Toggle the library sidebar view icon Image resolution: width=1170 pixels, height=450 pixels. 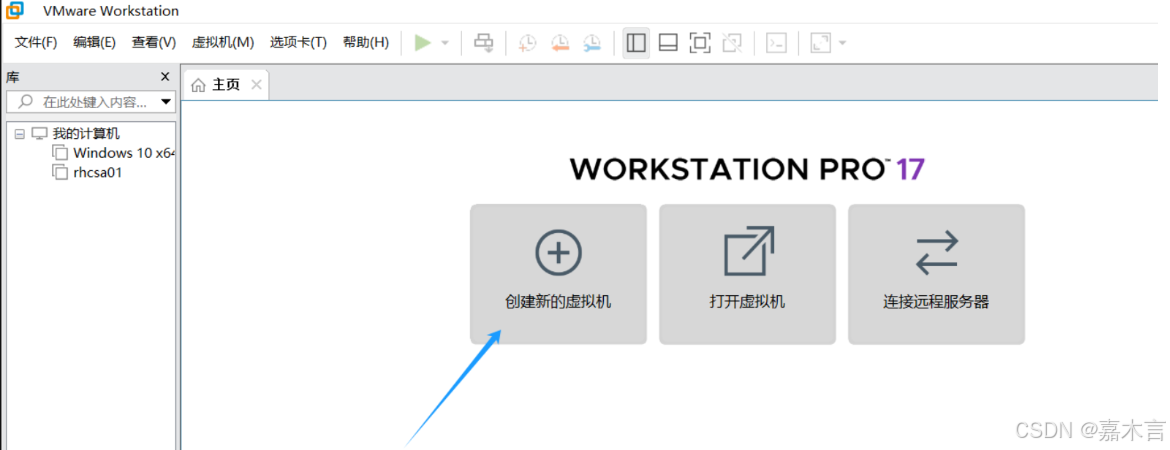pyautogui.click(x=636, y=43)
